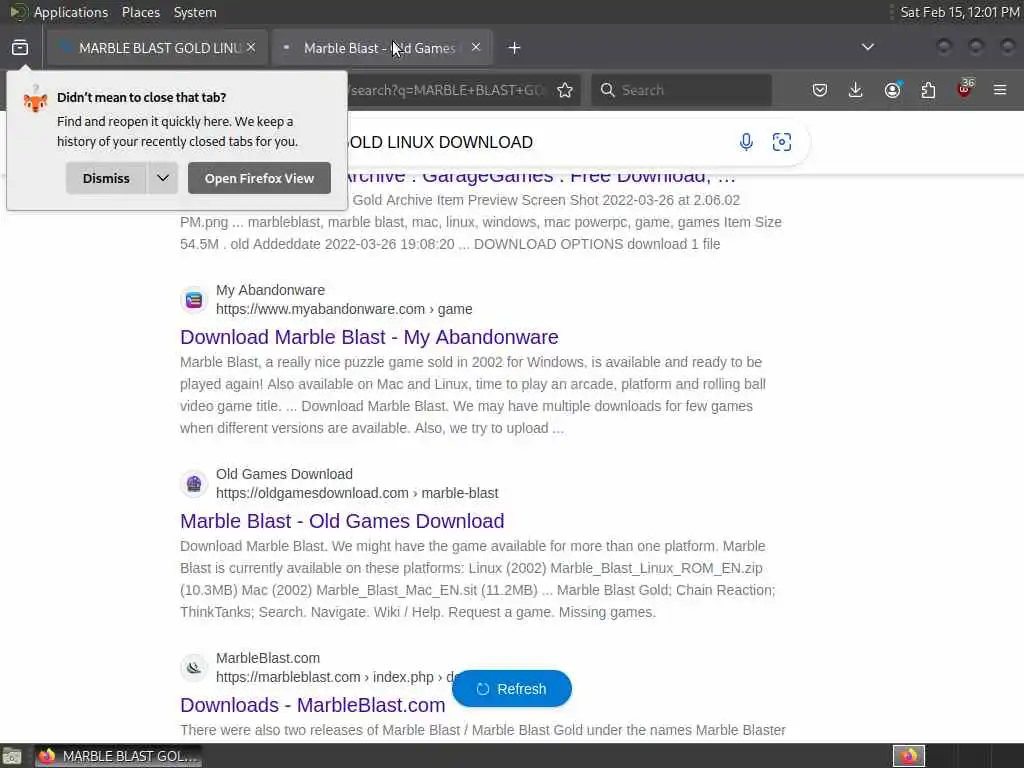The image size is (1024, 768).
Task: Open the Applications menu
Action: [71, 12]
